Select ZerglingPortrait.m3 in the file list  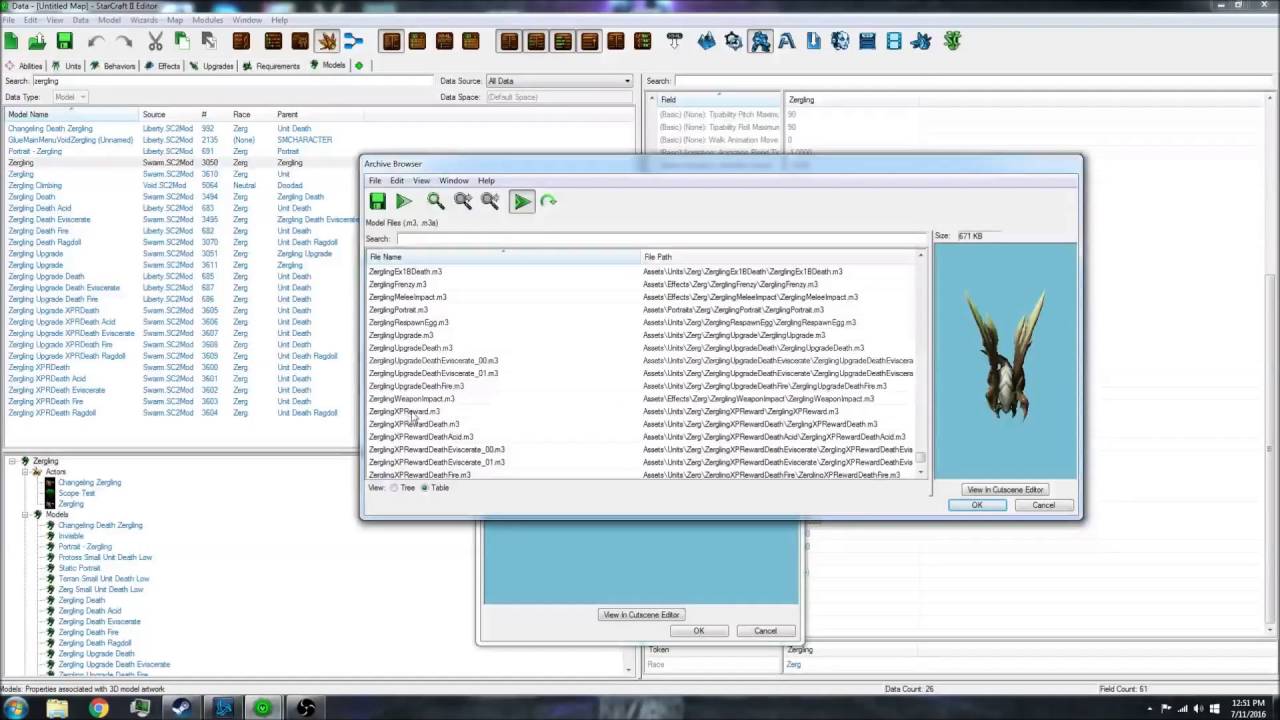click(398, 310)
